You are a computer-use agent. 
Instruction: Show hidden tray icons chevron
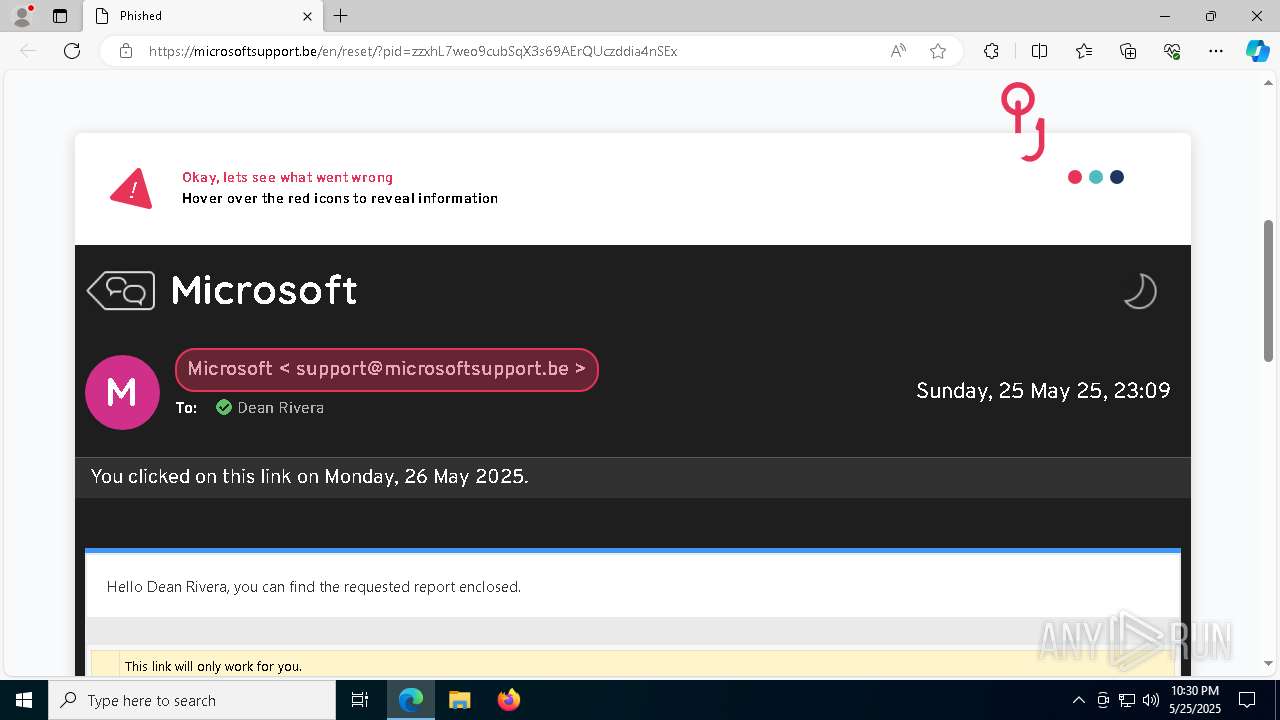pyautogui.click(x=1078, y=700)
